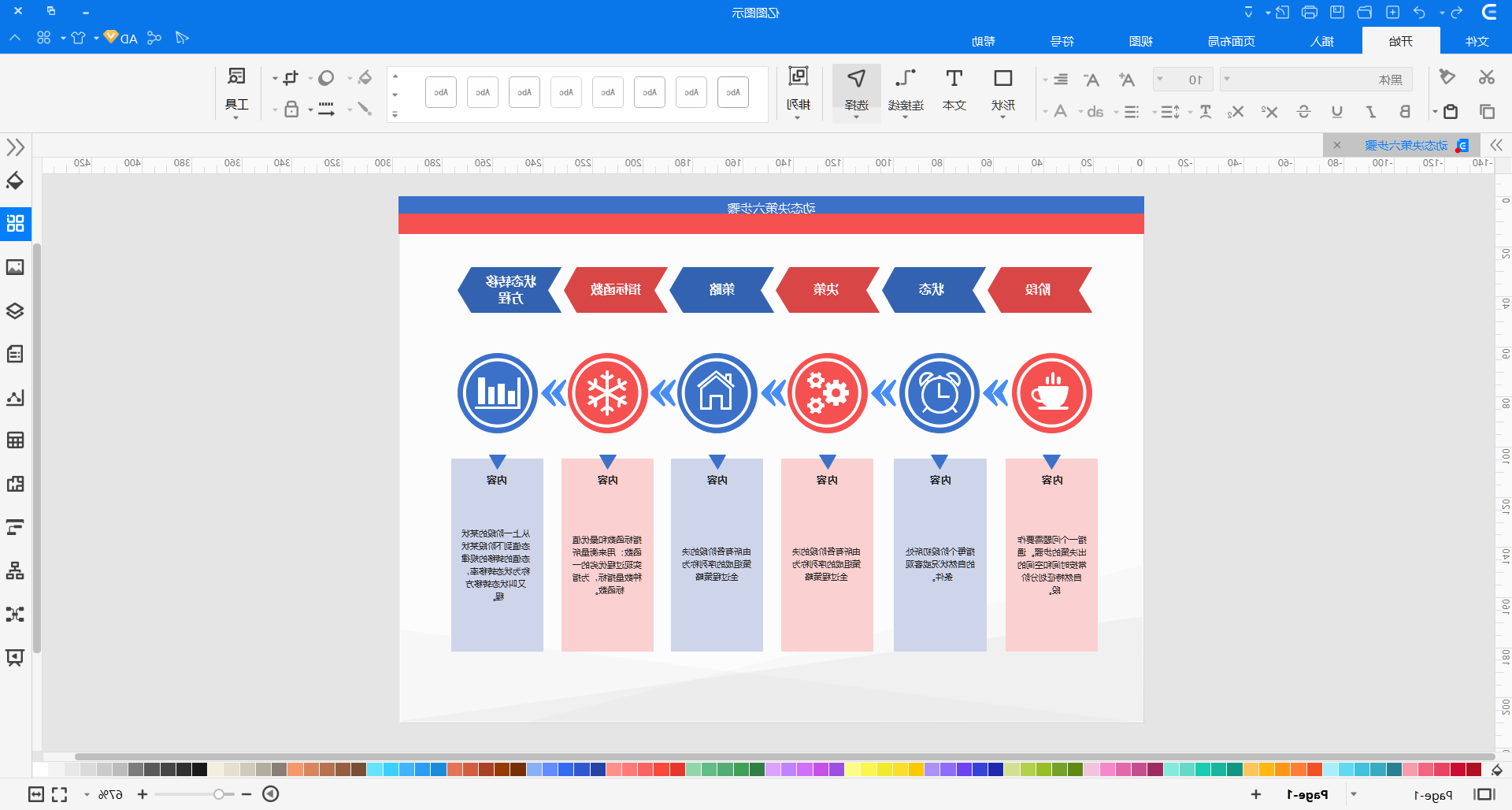The height and width of the screenshot is (810, 1512).
Task: Switch to the 视图 View tab
Action: 1140,41
